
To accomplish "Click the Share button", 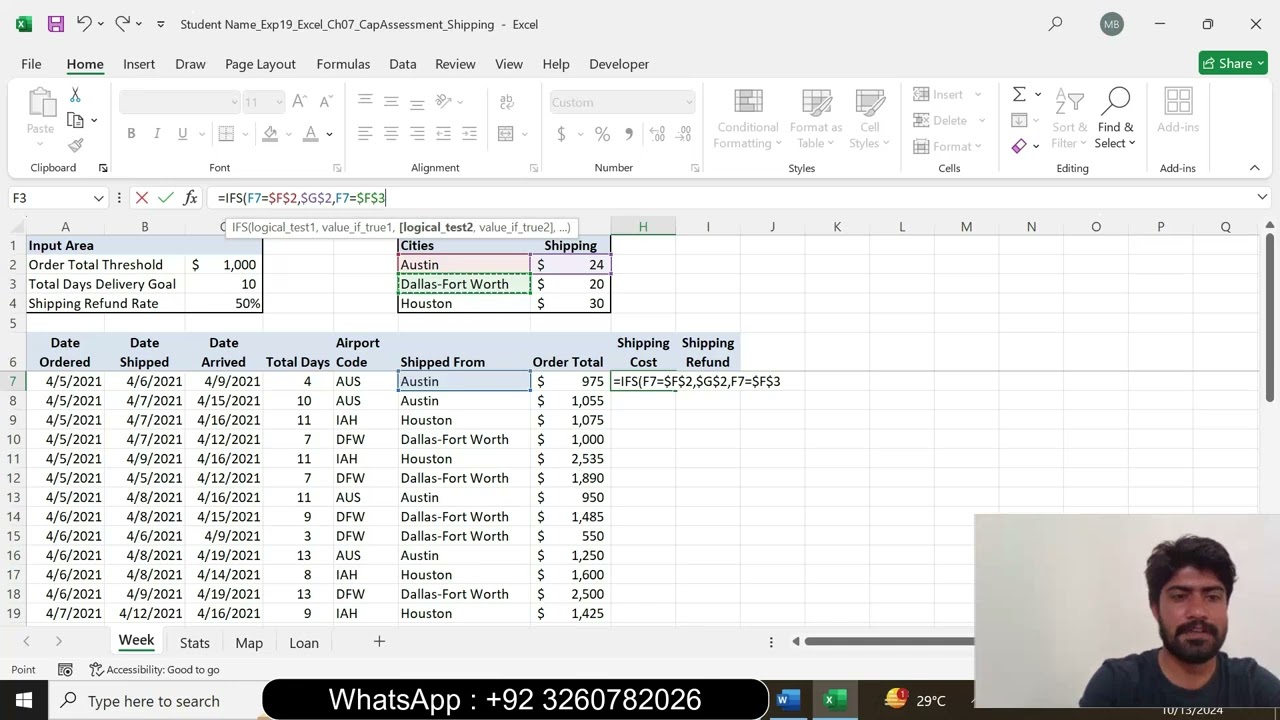I will coord(1233,63).
